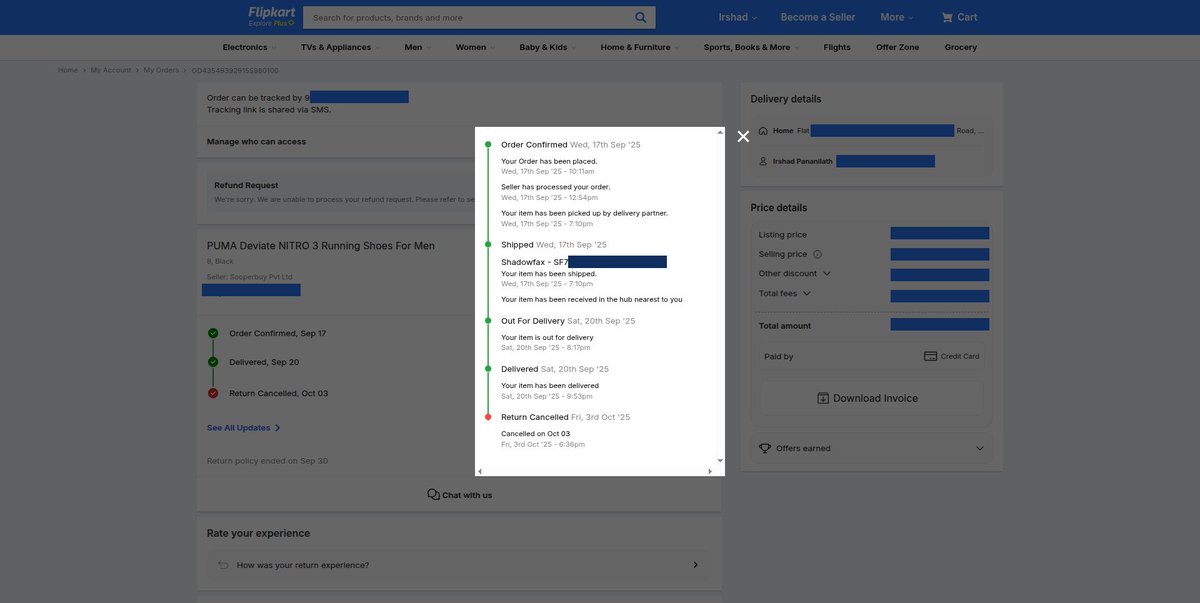Open PUMA Deviate NITRO 3 product title

coord(321,246)
